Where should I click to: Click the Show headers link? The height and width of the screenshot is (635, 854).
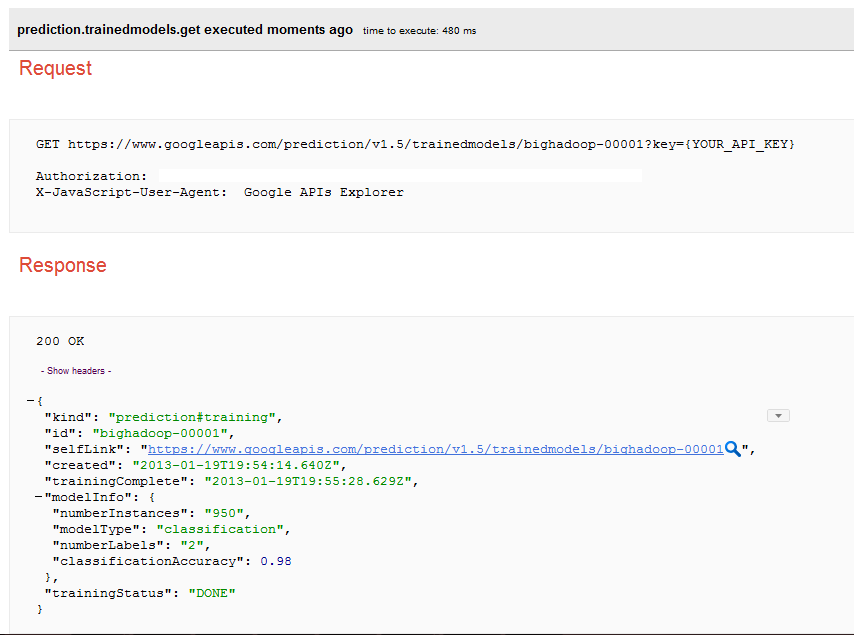pos(76,371)
